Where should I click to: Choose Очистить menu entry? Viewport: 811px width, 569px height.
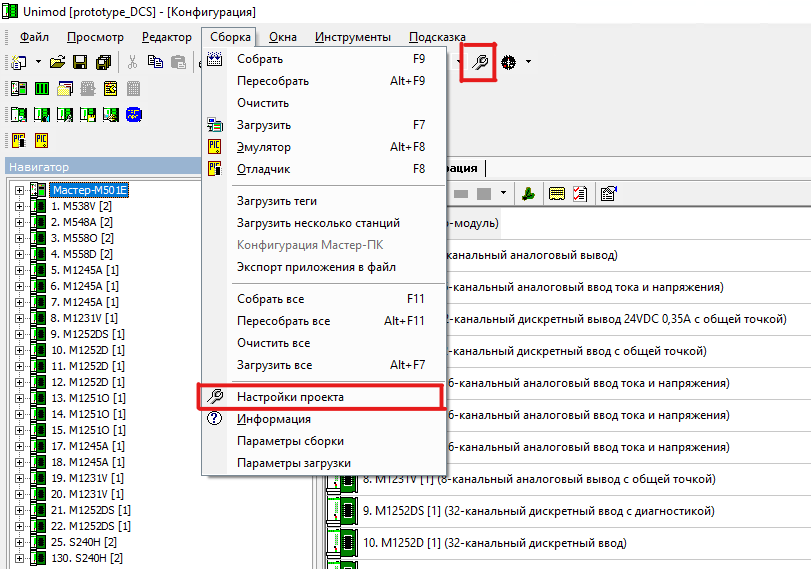(x=324, y=103)
